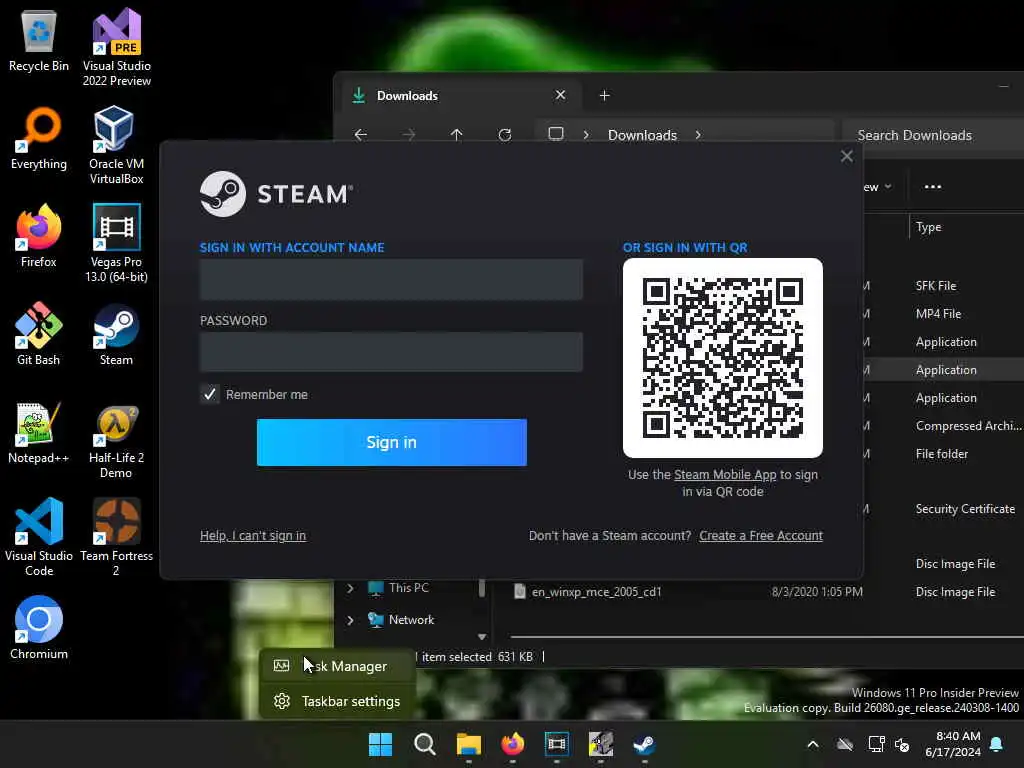The height and width of the screenshot is (768, 1024).
Task: Expand This PC in navigation pane
Action: click(x=351, y=588)
